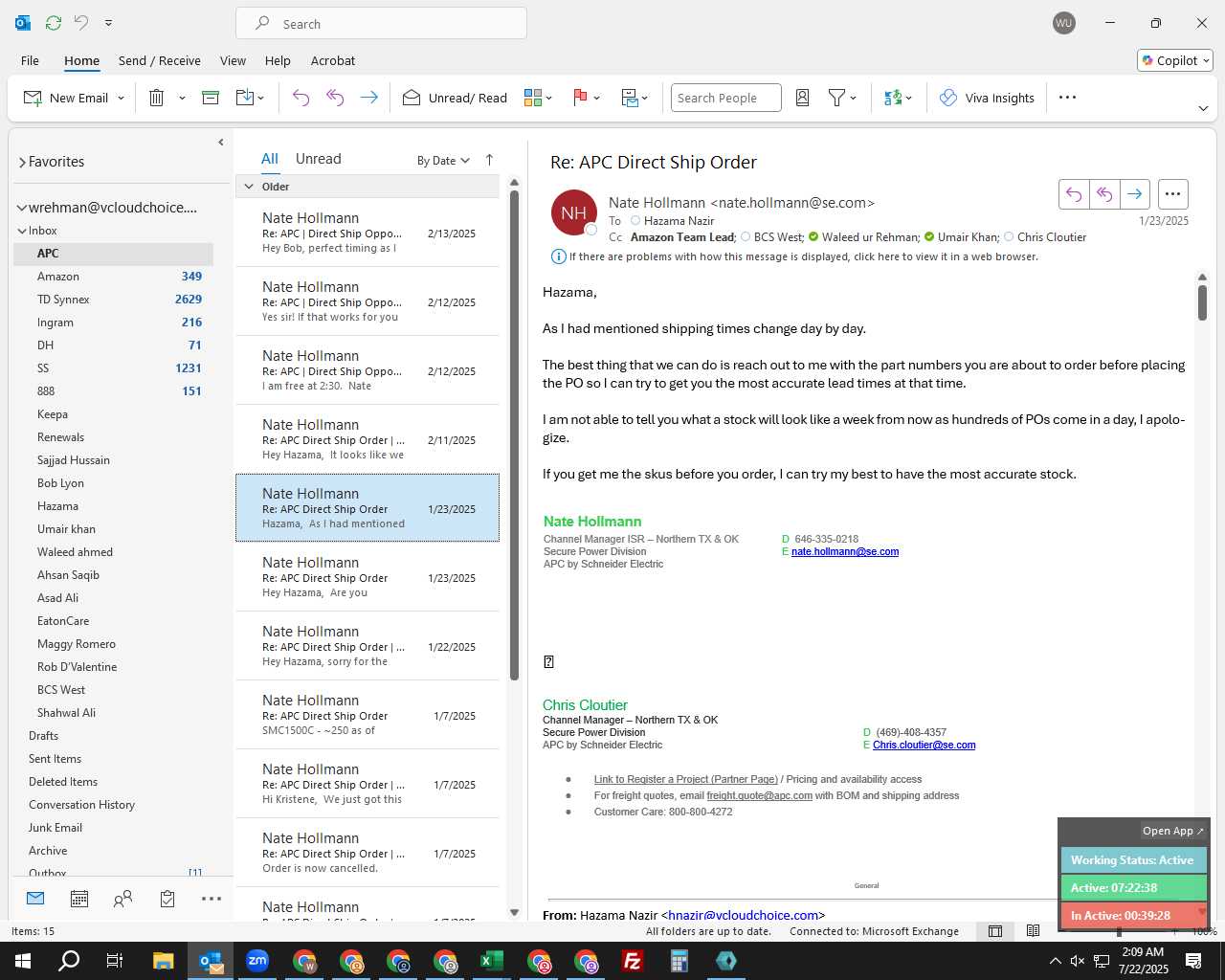Click Link to Register a Project link
This screenshot has width=1225, height=980.
coord(686,780)
